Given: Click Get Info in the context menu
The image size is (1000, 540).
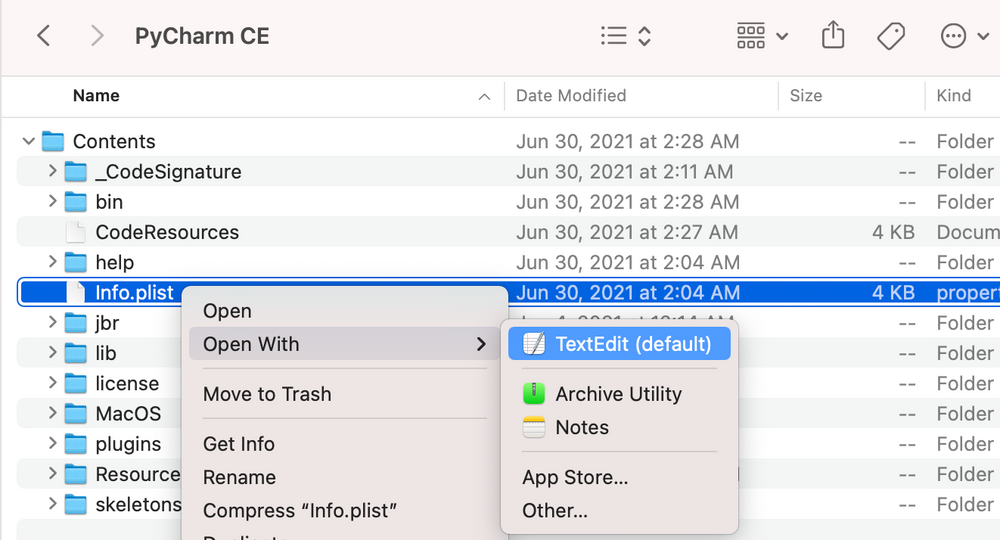Looking at the screenshot, I should click(x=239, y=444).
